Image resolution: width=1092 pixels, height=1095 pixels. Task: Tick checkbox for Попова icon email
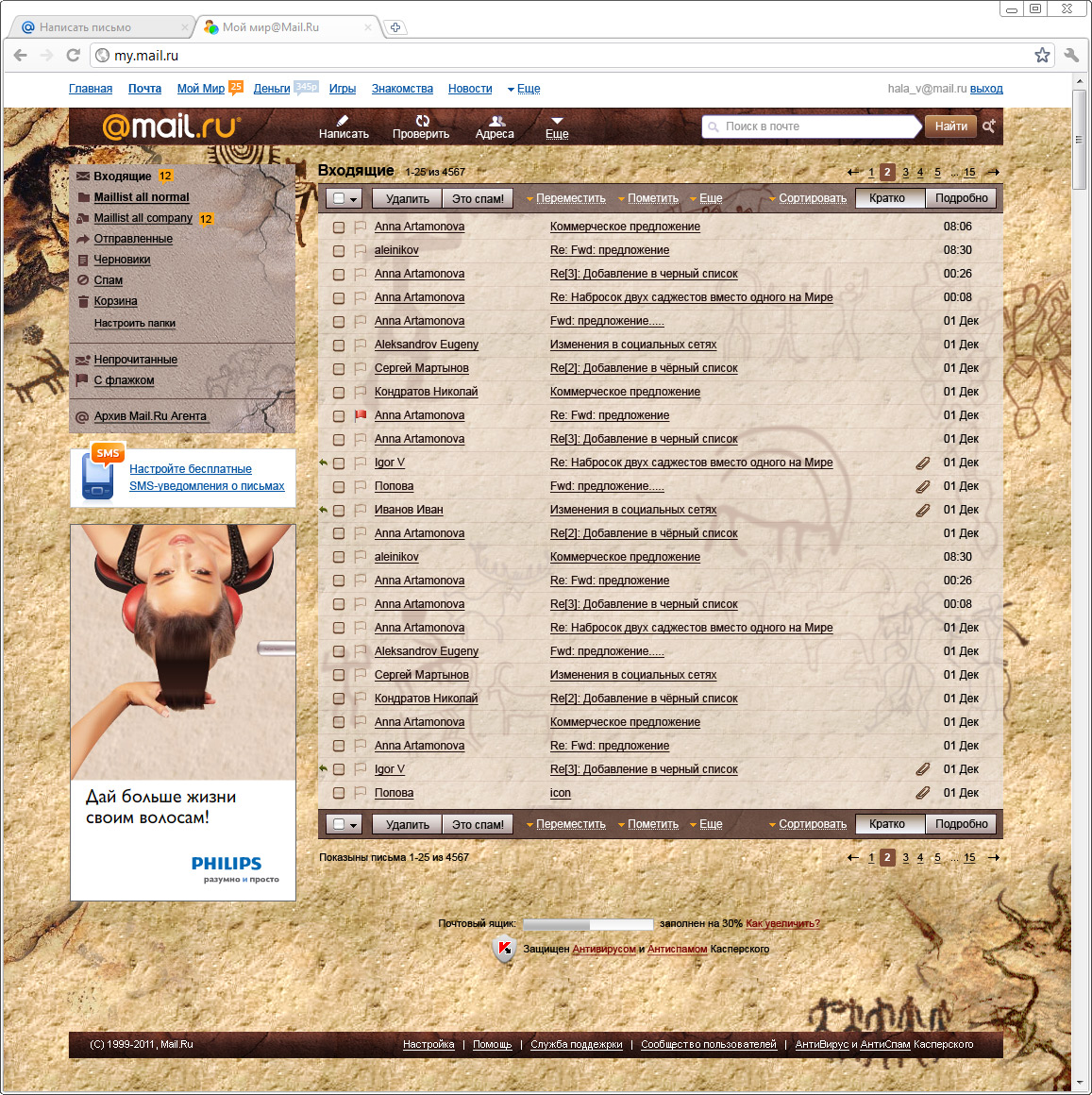pyautogui.click(x=339, y=793)
